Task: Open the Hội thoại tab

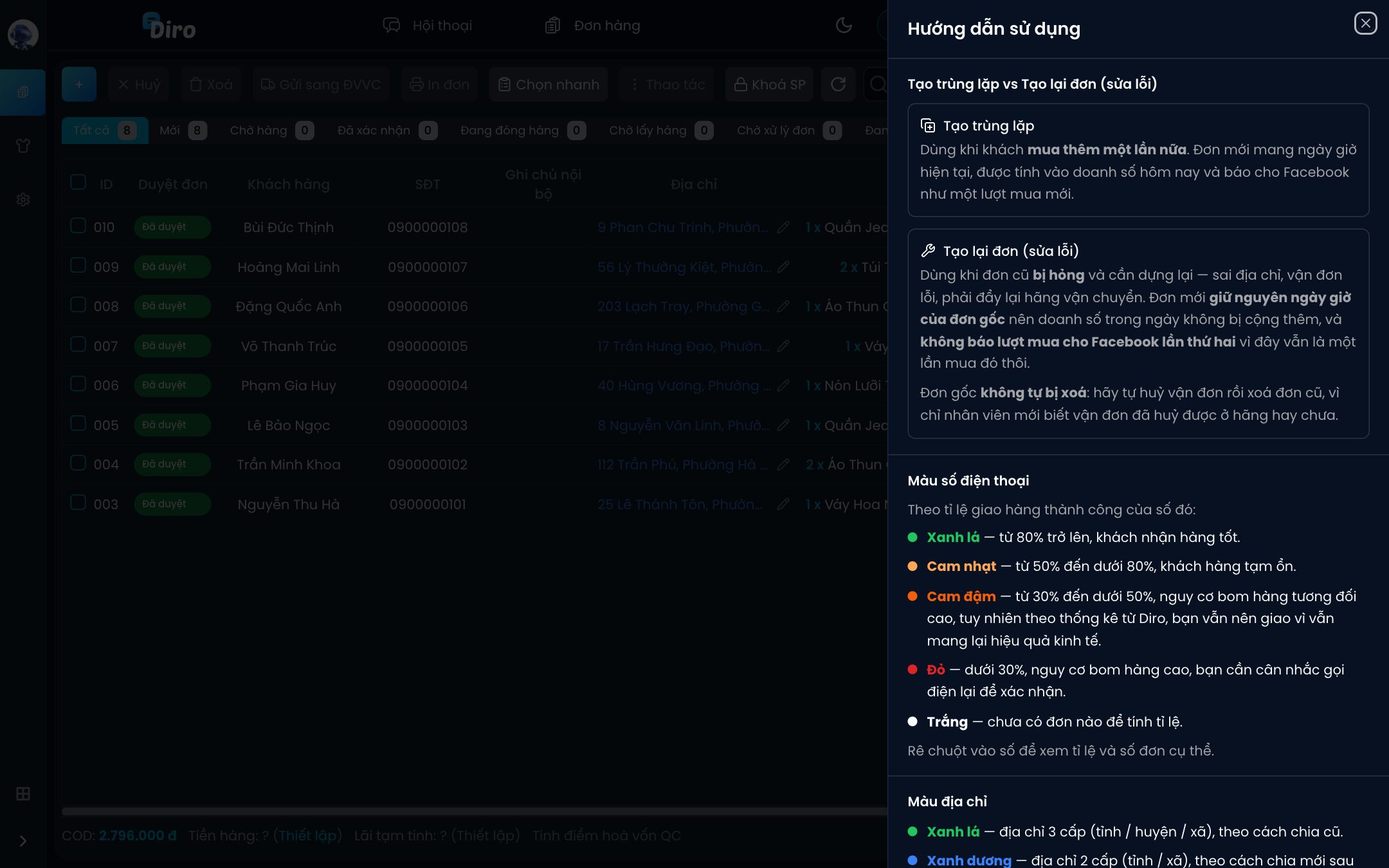Action: pos(428,26)
